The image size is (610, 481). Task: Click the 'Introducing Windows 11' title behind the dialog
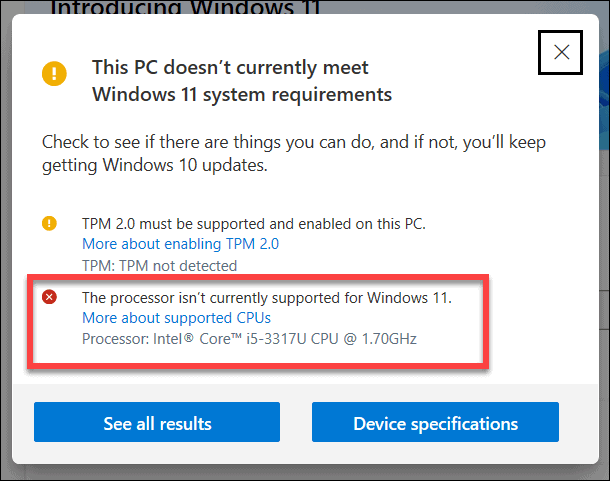tap(185, 7)
